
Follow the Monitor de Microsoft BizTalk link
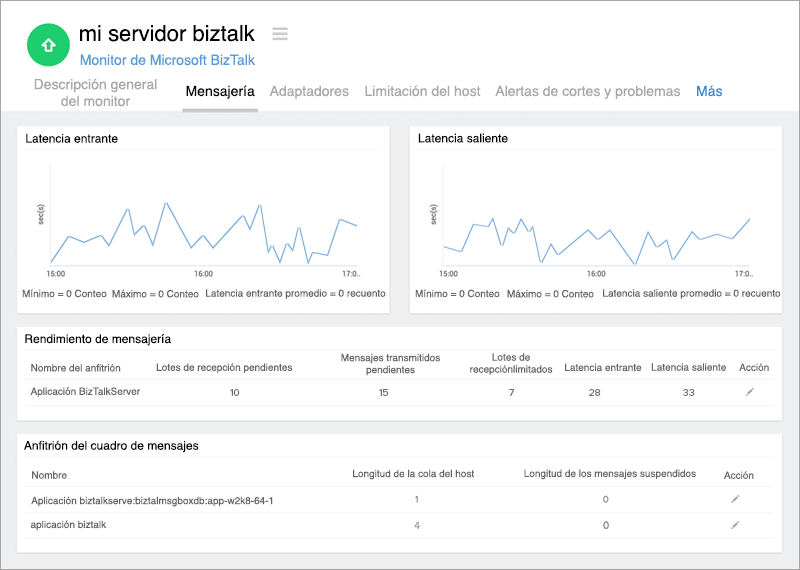pyautogui.click(x=162, y=60)
